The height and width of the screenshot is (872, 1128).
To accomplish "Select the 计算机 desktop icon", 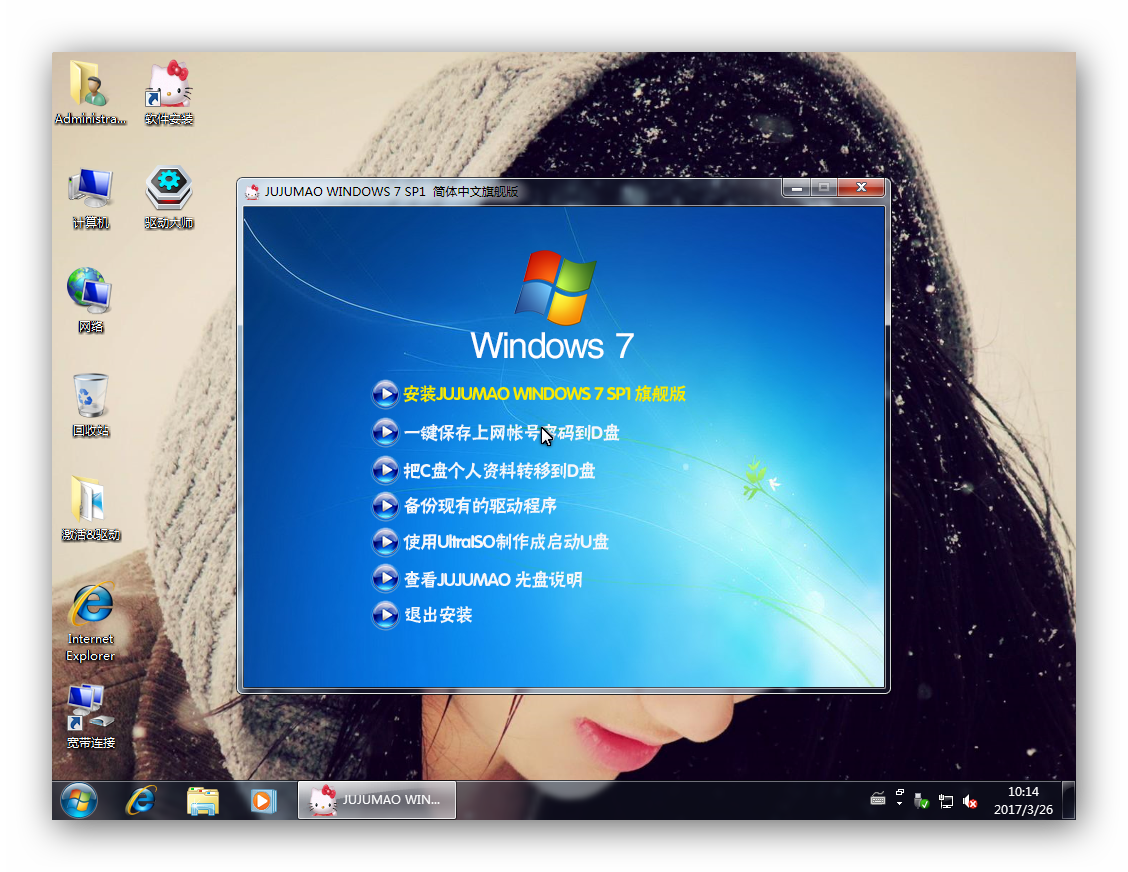I will 91,198.
